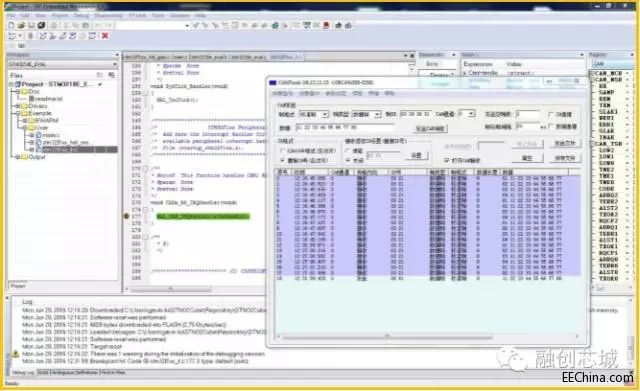The width and height of the screenshot is (640, 391).
Task: Click the red Stop Debugging X icon
Action: point(104,36)
